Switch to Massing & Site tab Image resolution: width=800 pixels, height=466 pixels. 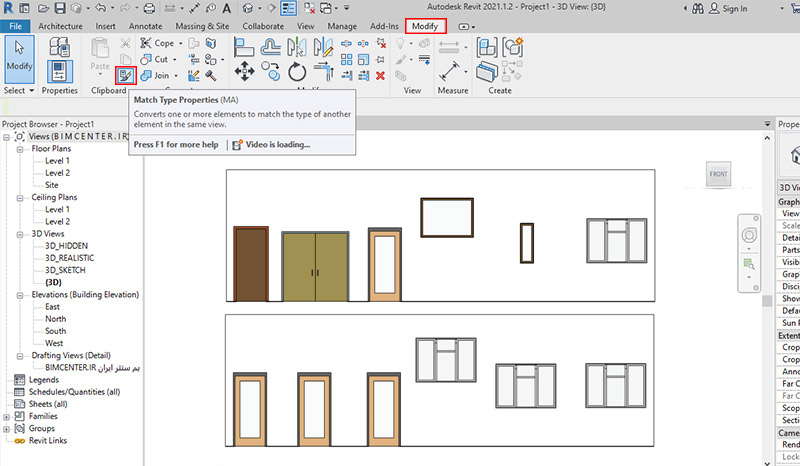pyautogui.click(x=202, y=26)
